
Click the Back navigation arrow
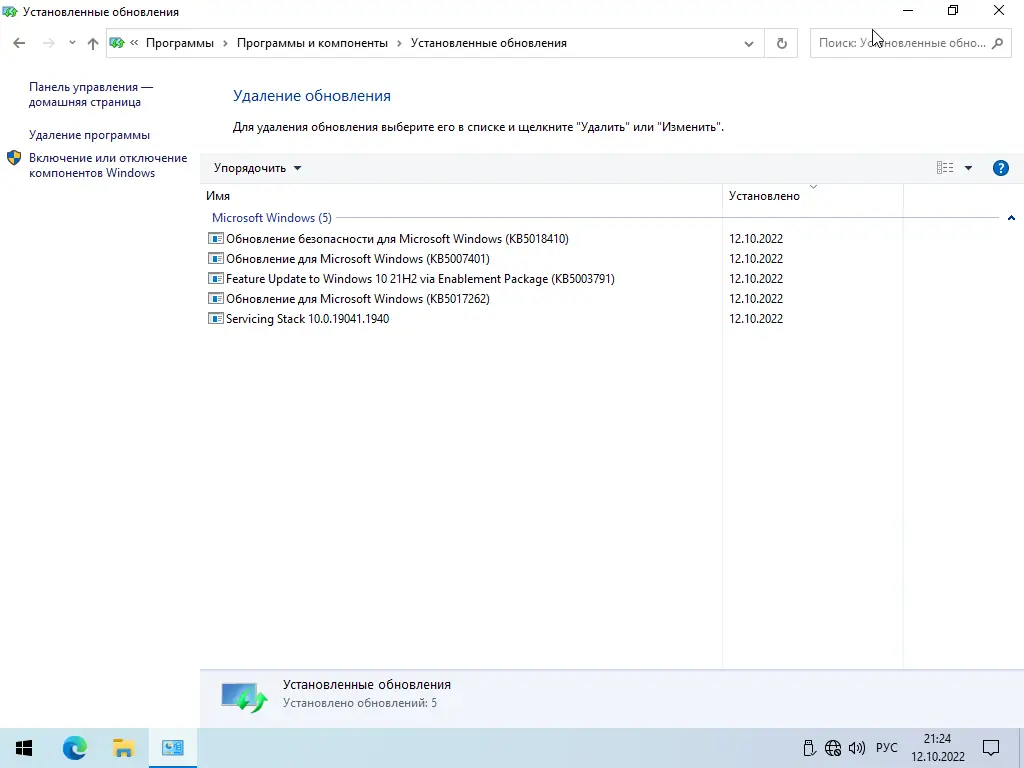(19, 43)
